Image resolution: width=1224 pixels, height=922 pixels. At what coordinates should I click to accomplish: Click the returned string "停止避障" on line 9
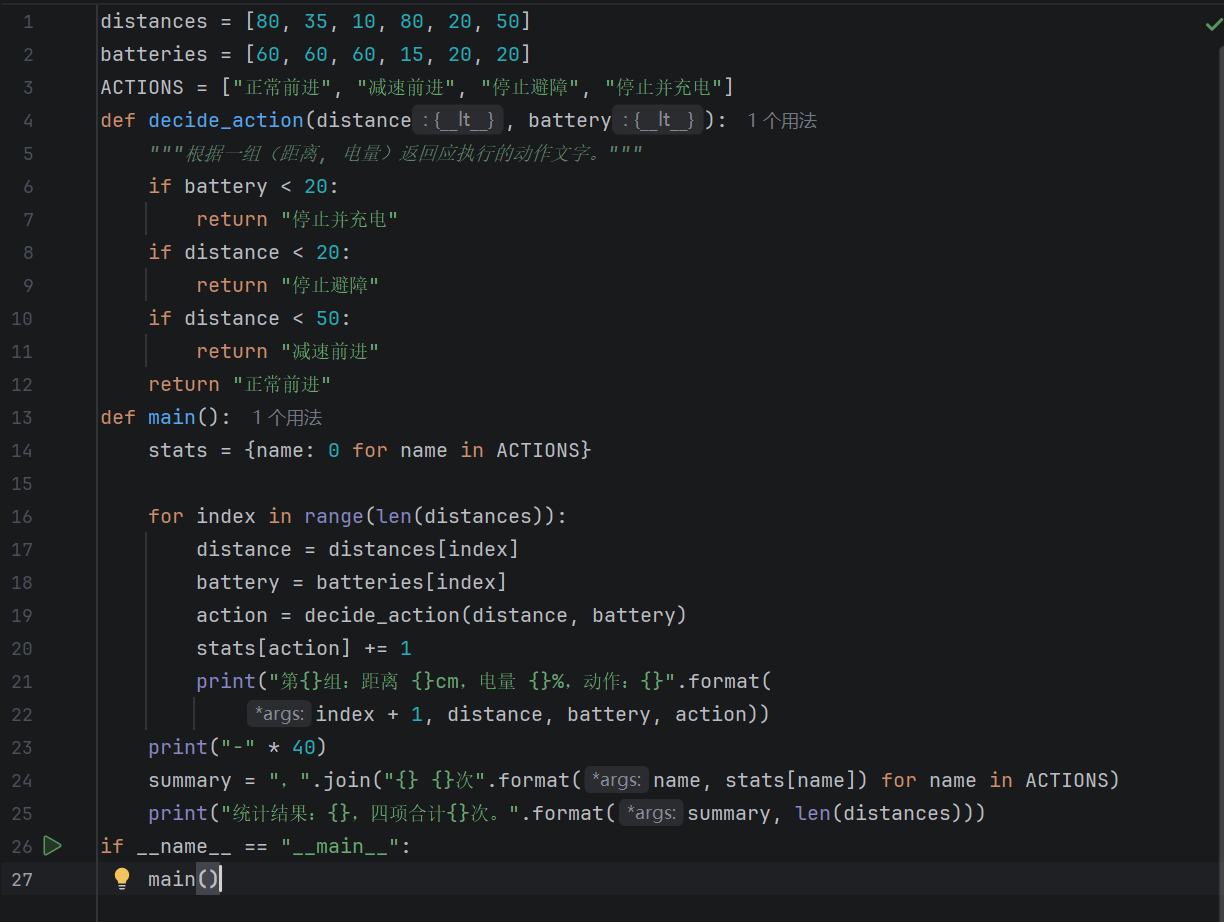pyautogui.click(x=330, y=286)
